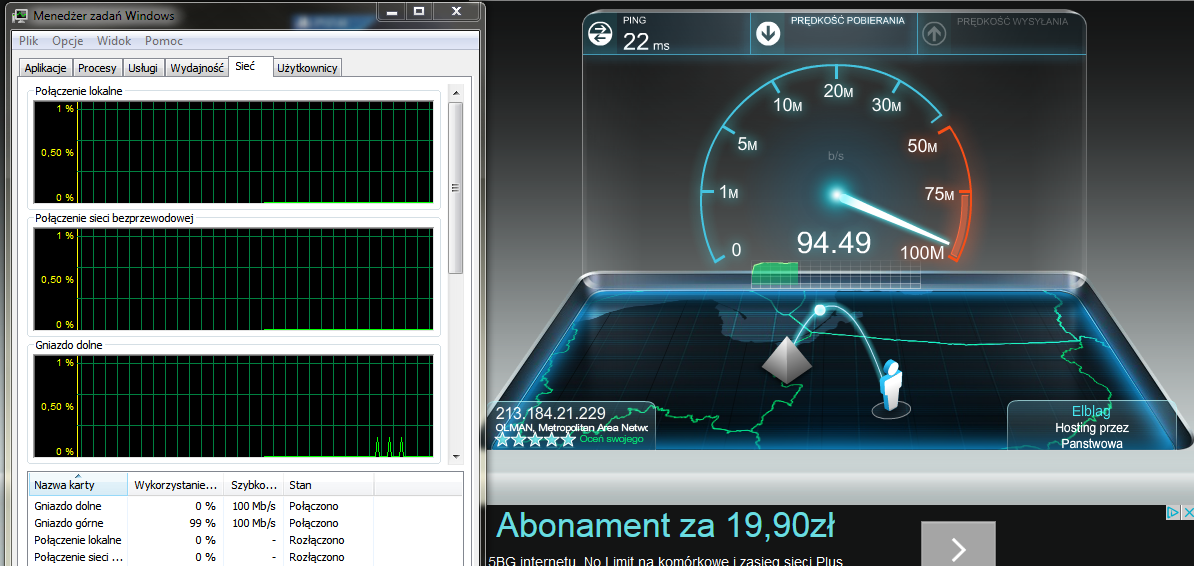Screen dimensions: 1194x566
Task: Sort by Szybkość column header
Action: tap(254, 484)
